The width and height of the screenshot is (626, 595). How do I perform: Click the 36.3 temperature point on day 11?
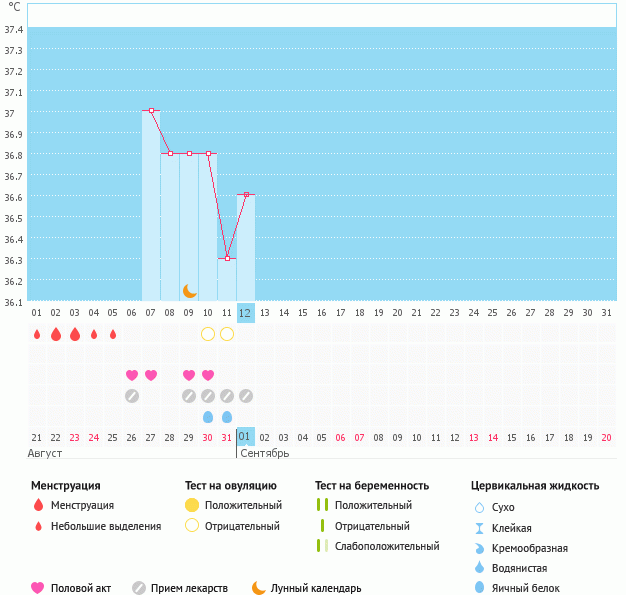pyautogui.click(x=228, y=258)
